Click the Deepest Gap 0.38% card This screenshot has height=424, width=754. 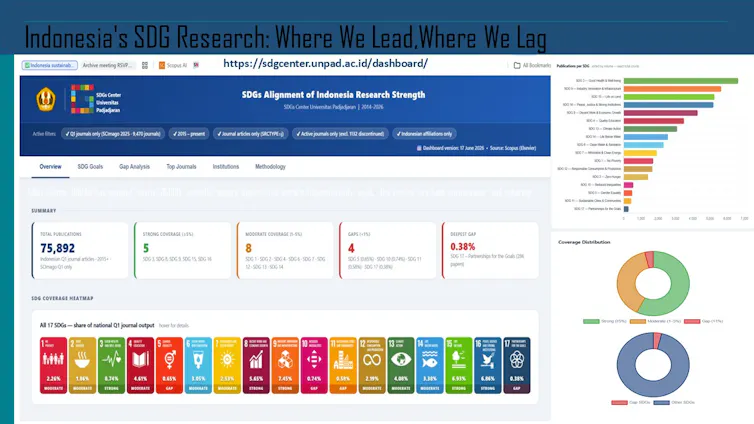[x=490, y=250]
